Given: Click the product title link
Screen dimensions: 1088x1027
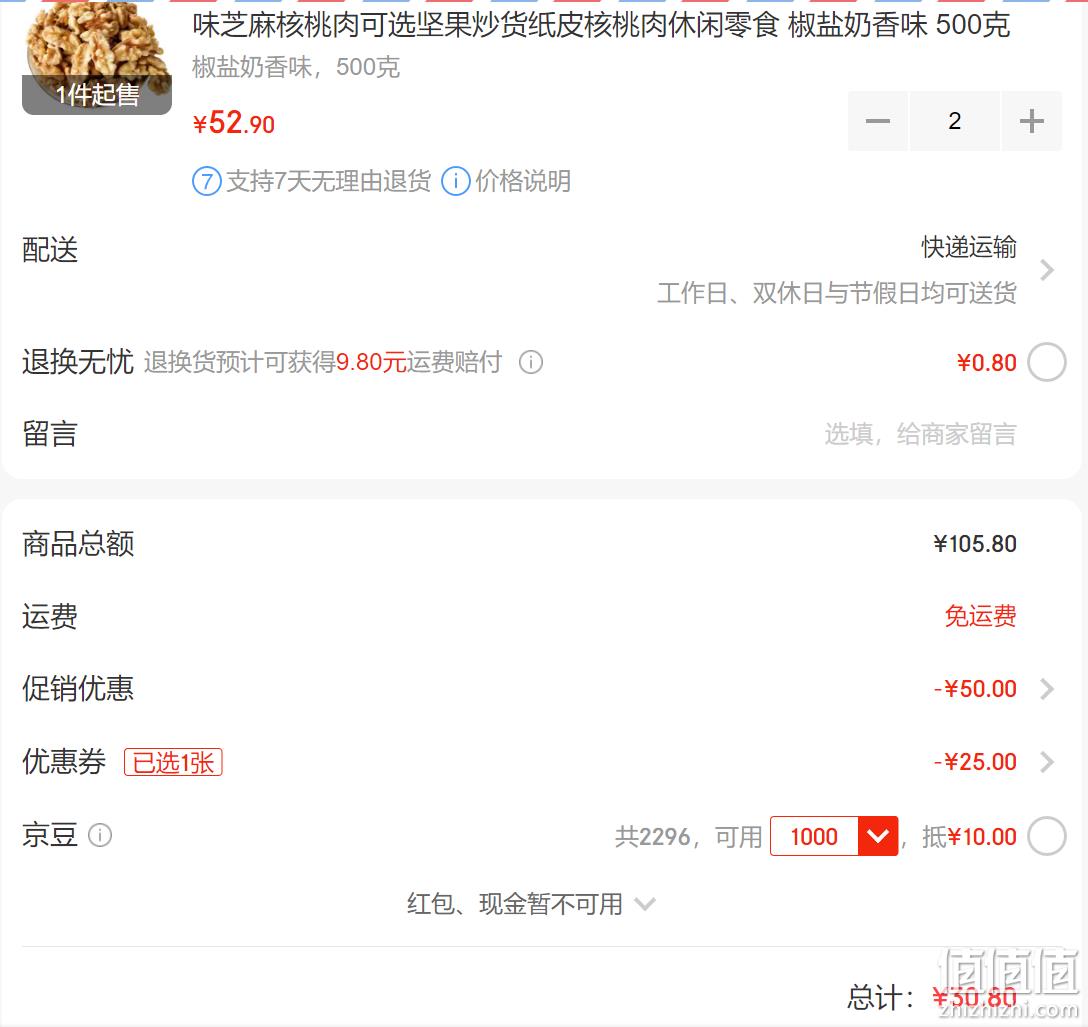Looking at the screenshot, I should (x=601, y=25).
